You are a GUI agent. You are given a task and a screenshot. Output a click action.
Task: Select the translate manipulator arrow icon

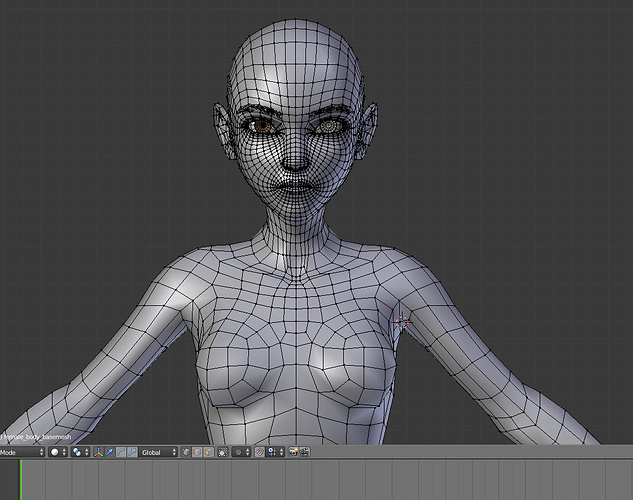110,452
